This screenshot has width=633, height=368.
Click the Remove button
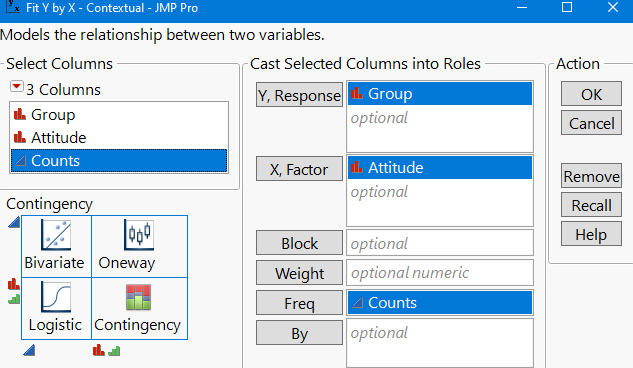[x=591, y=176]
